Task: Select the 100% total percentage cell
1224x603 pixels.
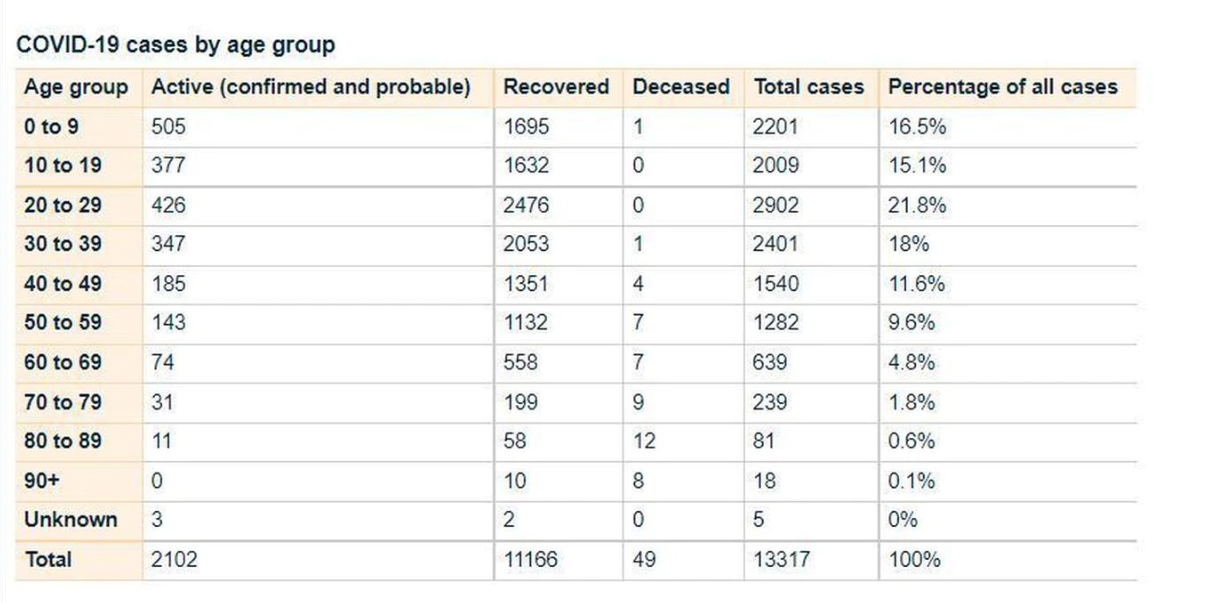Action: click(914, 560)
